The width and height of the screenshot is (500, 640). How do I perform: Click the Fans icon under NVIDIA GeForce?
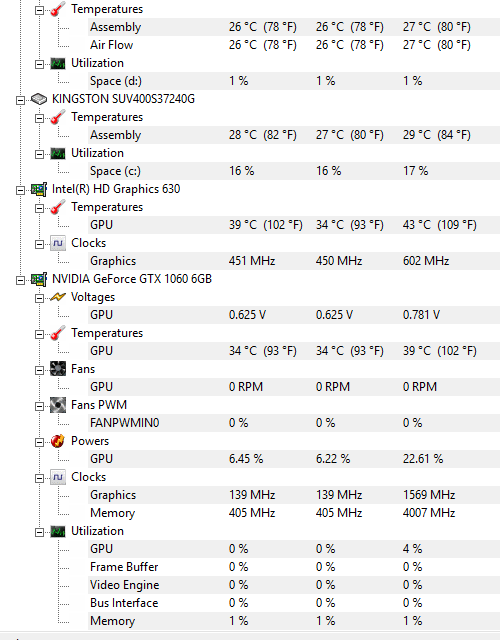tap(58, 369)
